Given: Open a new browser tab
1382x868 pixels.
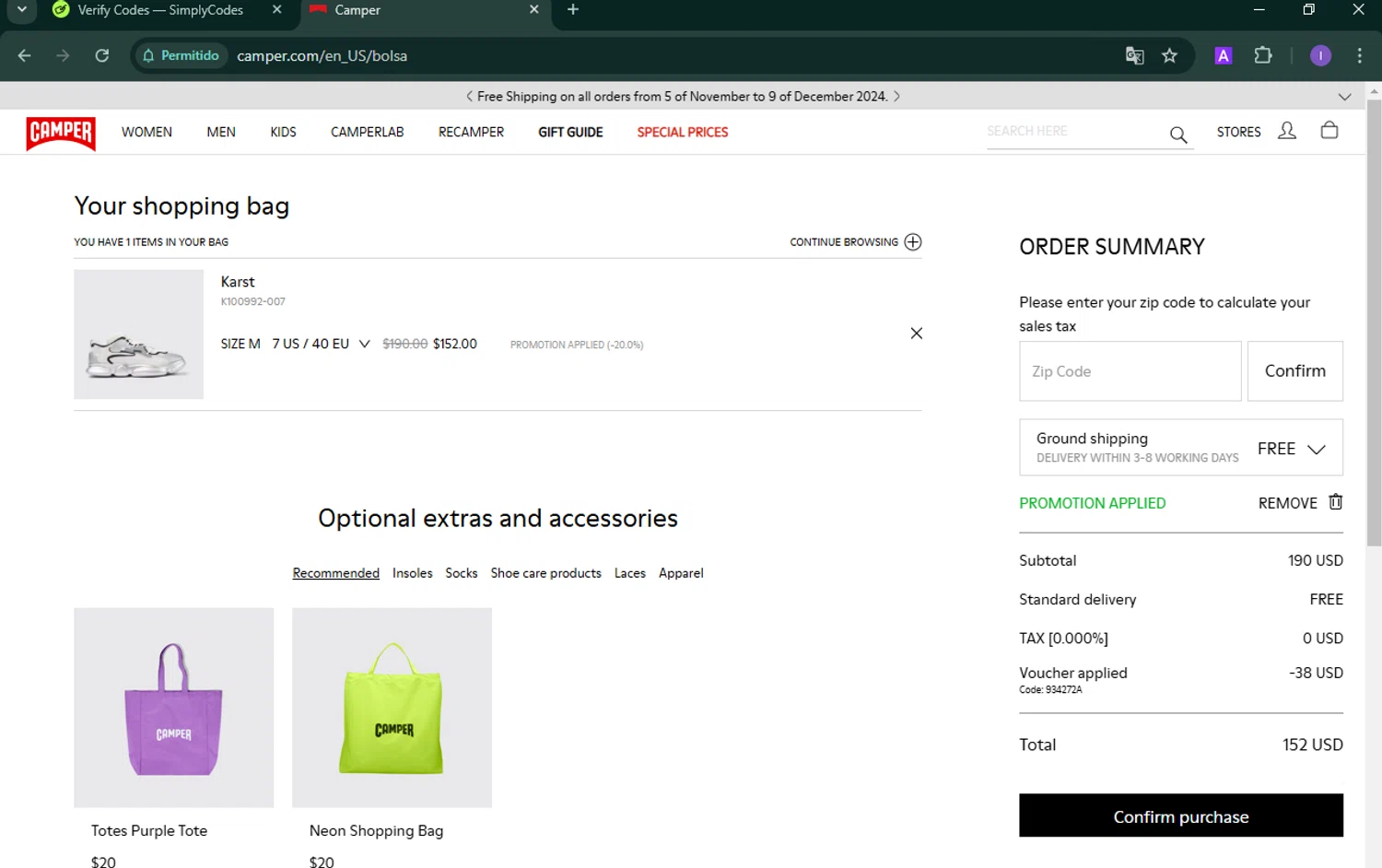Looking at the screenshot, I should point(573,10).
